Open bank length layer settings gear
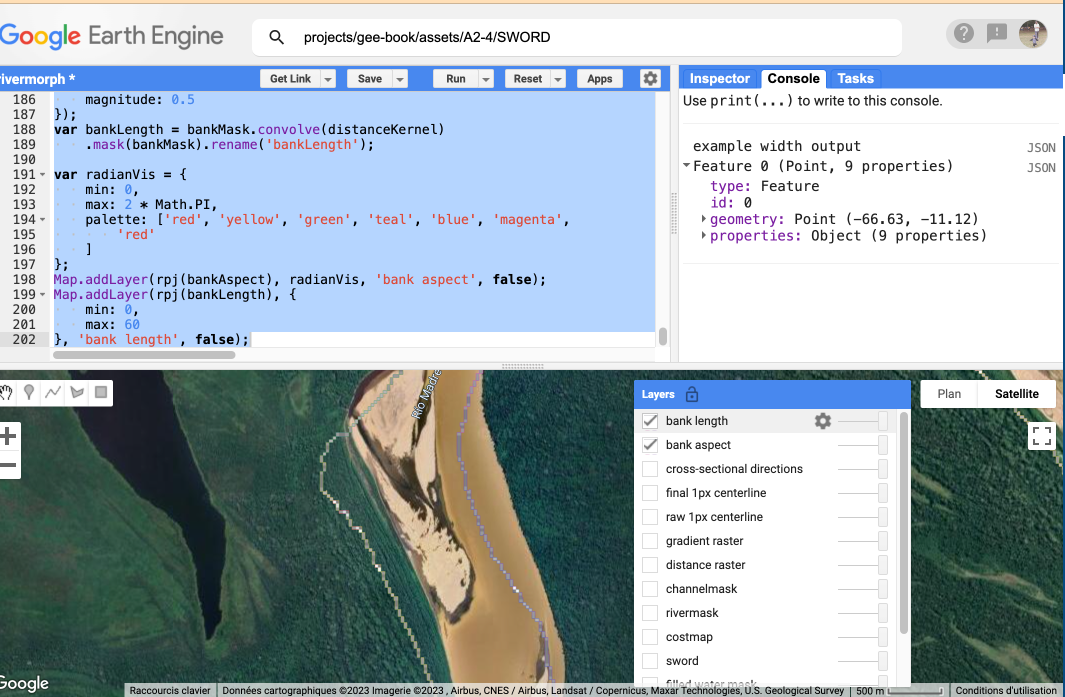The image size is (1065, 697). tap(823, 421)
